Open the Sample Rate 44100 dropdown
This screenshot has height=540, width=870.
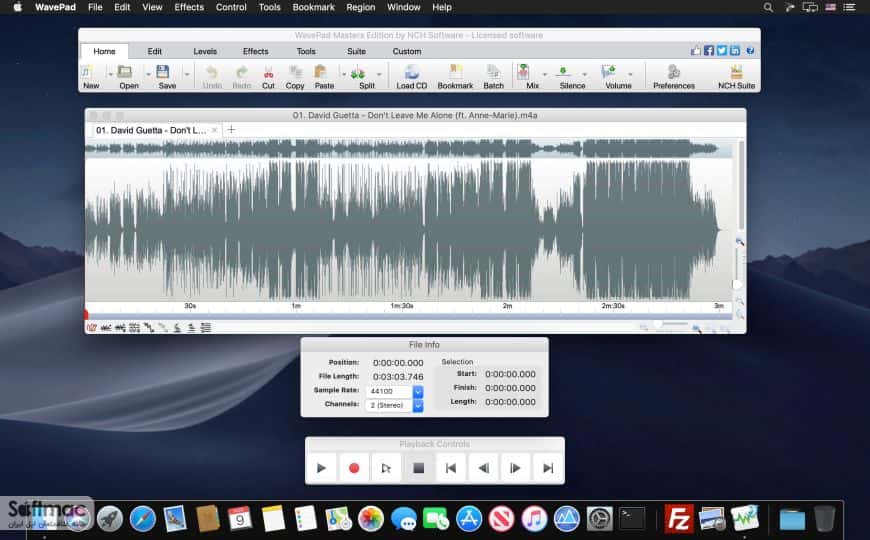[x=418, y=391]
